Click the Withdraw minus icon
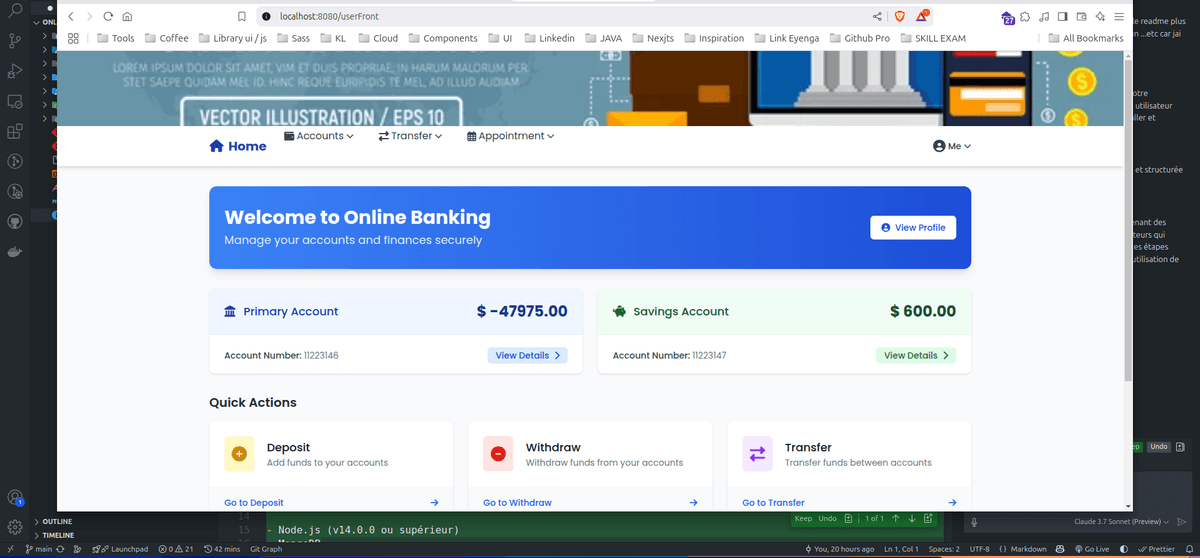Image resolution: width=1200 pixels, height=558 pixels. click(x=498, y=454)
